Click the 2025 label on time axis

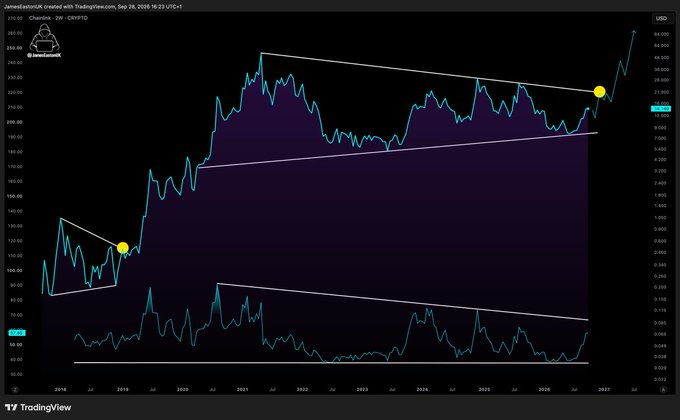(x=484, y=390)
